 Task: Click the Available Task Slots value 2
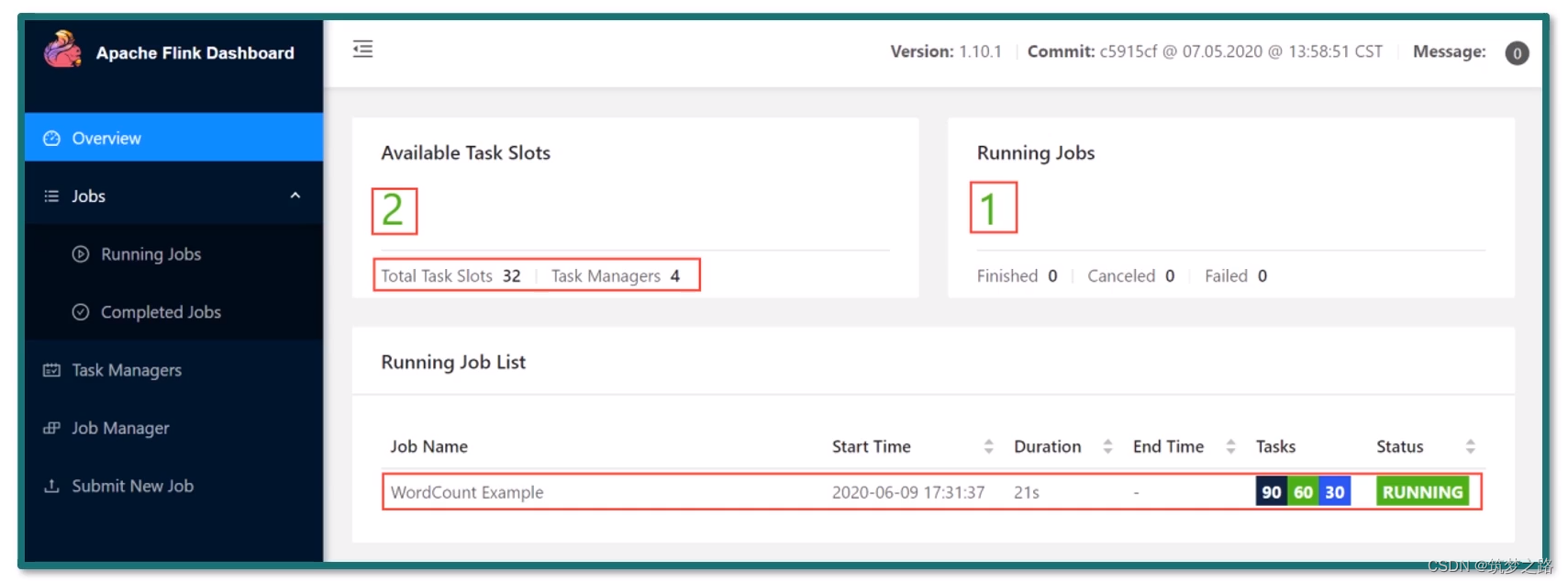393,210
